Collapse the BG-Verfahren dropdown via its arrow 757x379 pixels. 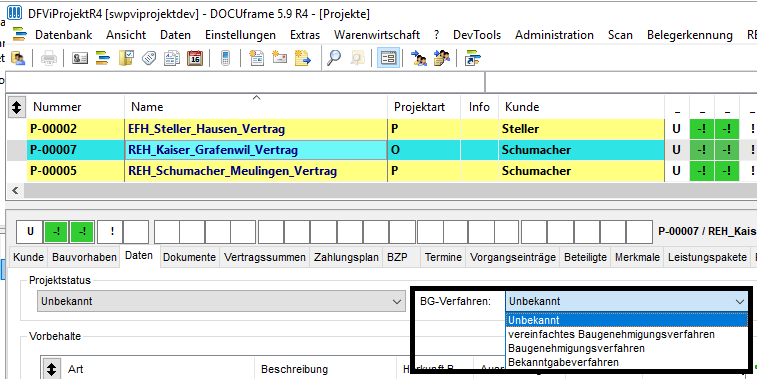[x=740, y=302]
